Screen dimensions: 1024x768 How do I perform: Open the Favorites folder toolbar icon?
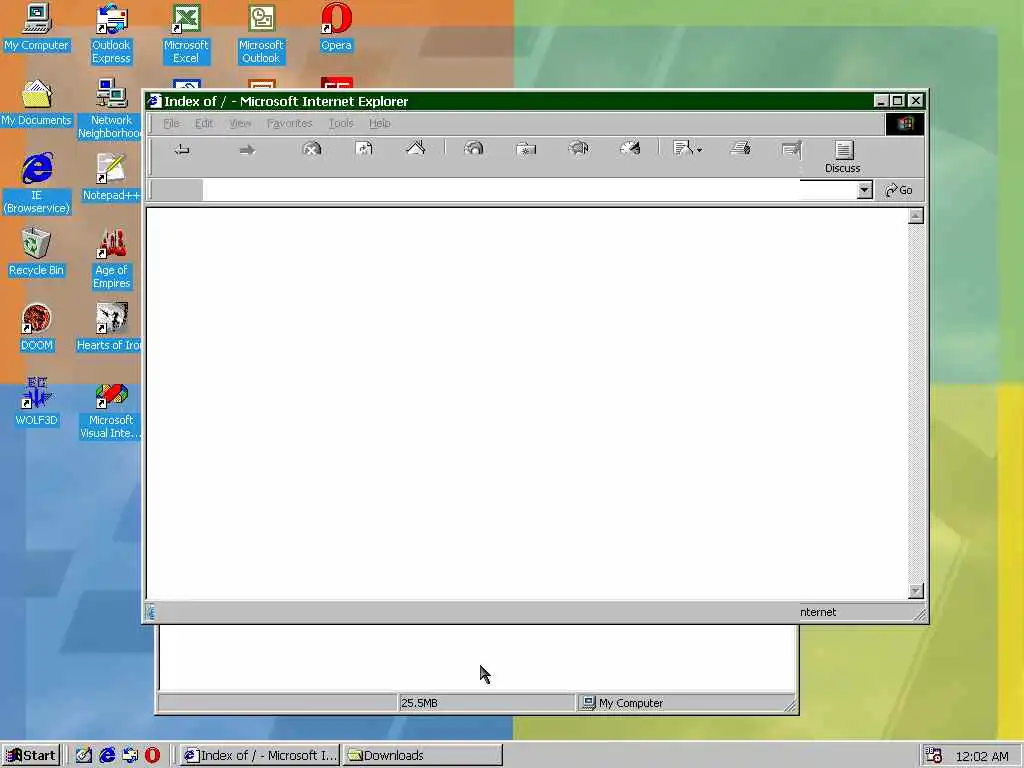[x=526, y=149]
